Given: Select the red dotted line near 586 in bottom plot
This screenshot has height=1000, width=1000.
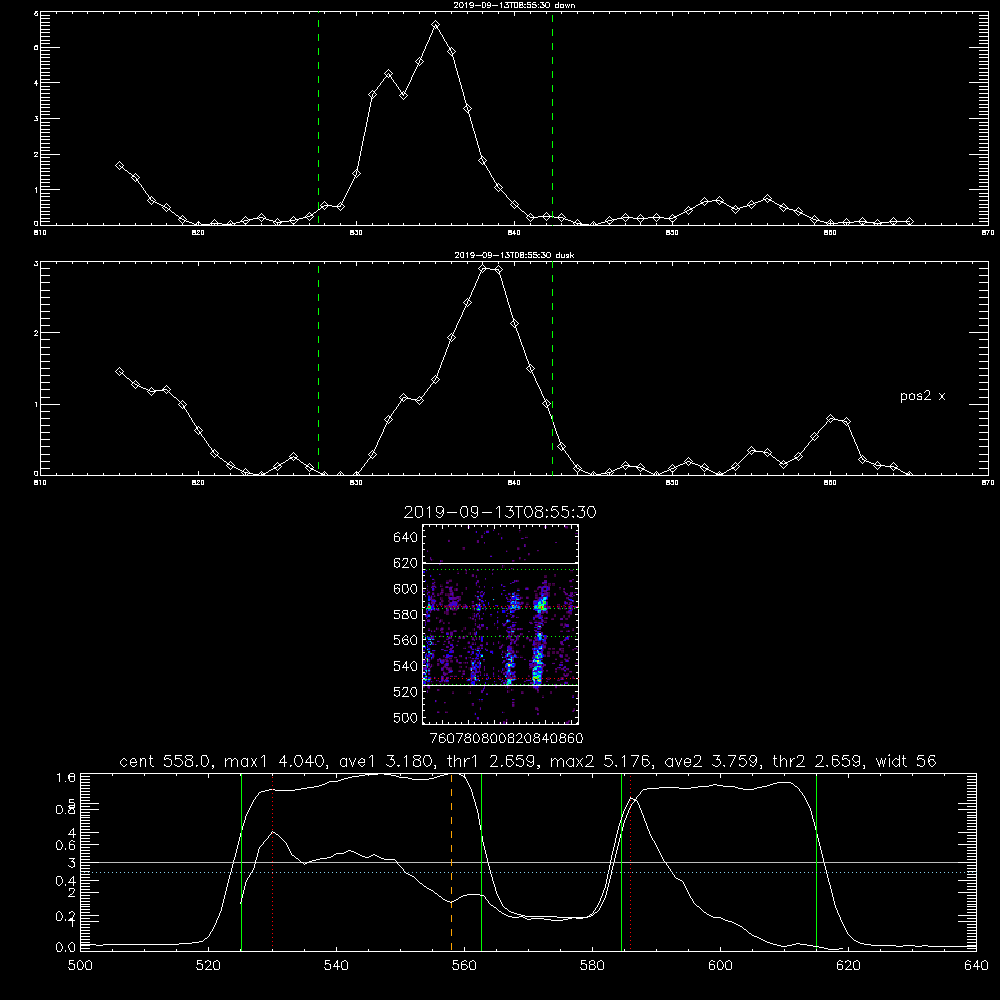Looking at the screenshot, I should (x=631, y=862).
